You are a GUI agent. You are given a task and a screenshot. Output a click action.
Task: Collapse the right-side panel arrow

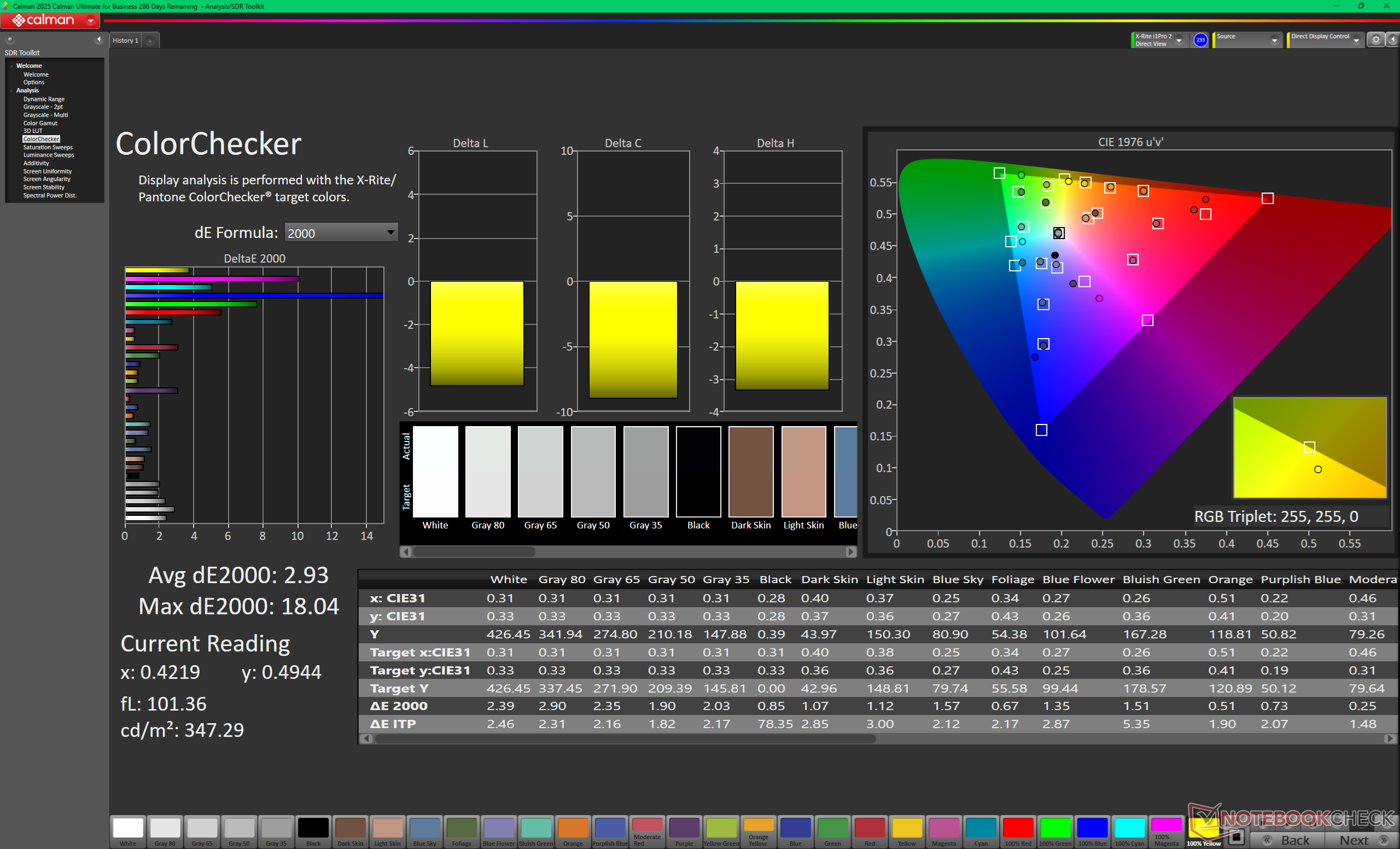(1392, 40)
